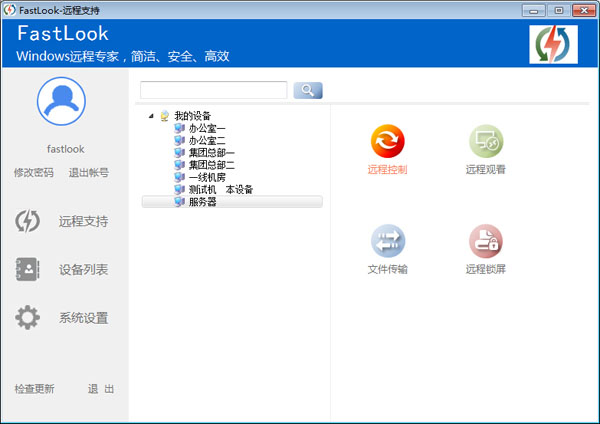Click 退出 exit link at bottom

coord(101,389)
